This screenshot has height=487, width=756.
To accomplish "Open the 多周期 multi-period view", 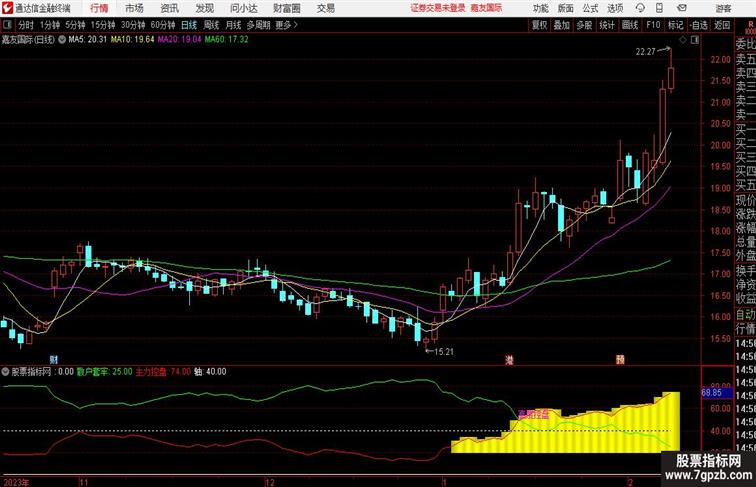I will click(259, 25).
